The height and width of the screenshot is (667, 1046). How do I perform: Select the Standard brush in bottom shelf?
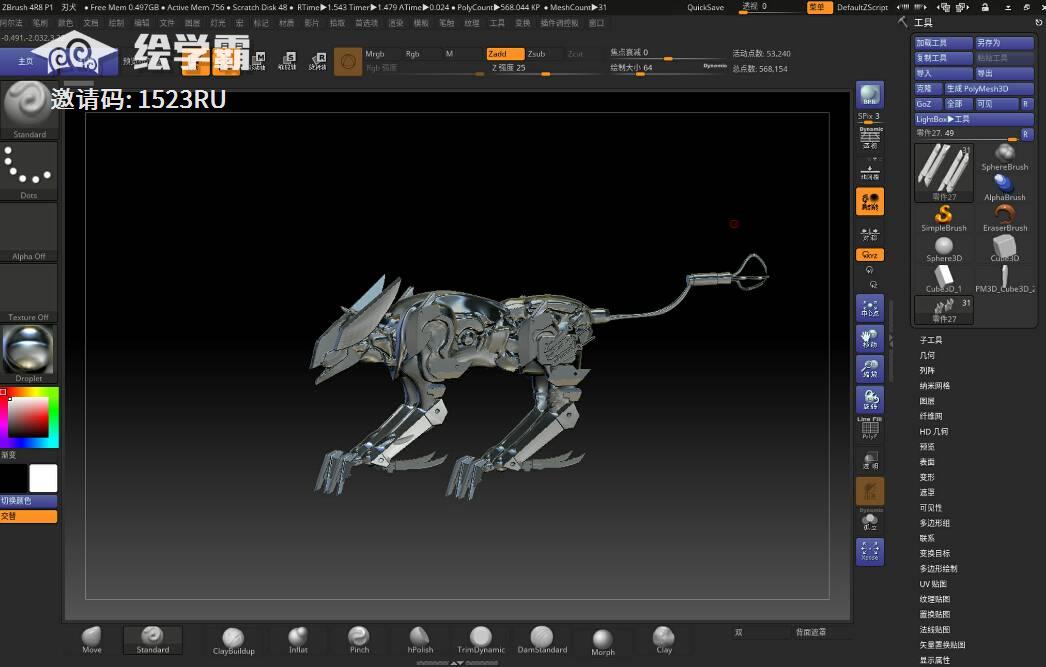click(152, 640)
